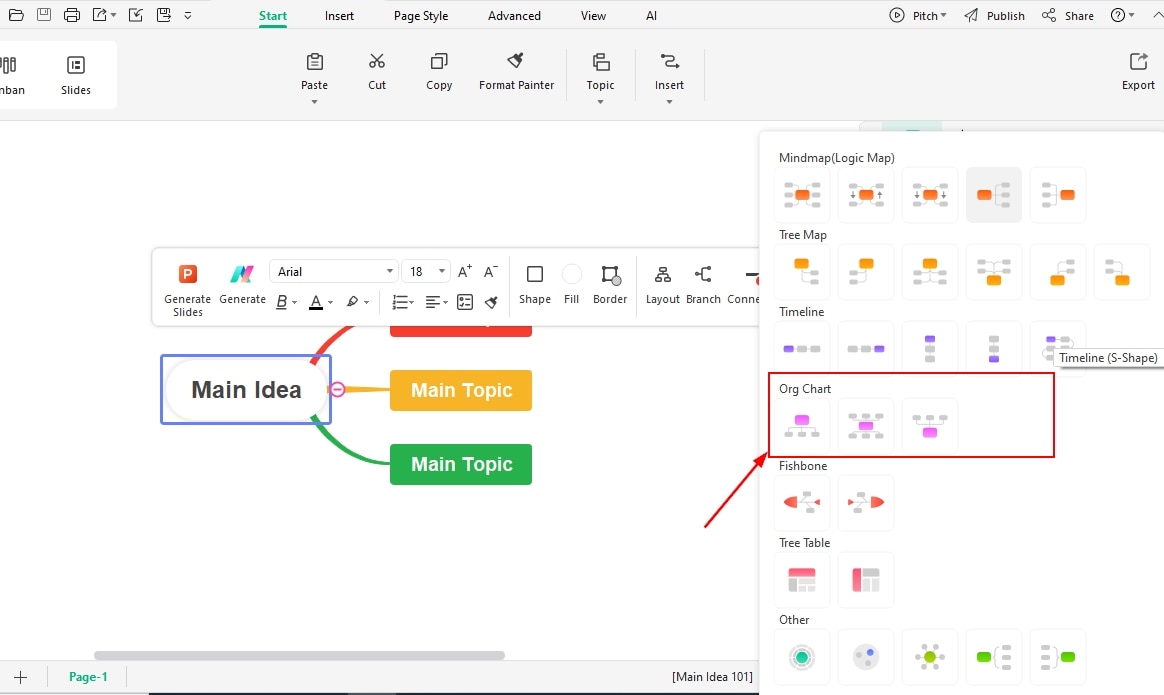Click the Print icon in quick access toolbar
This screenshot has height=695, width=1164.
click(x=71, y=14)
